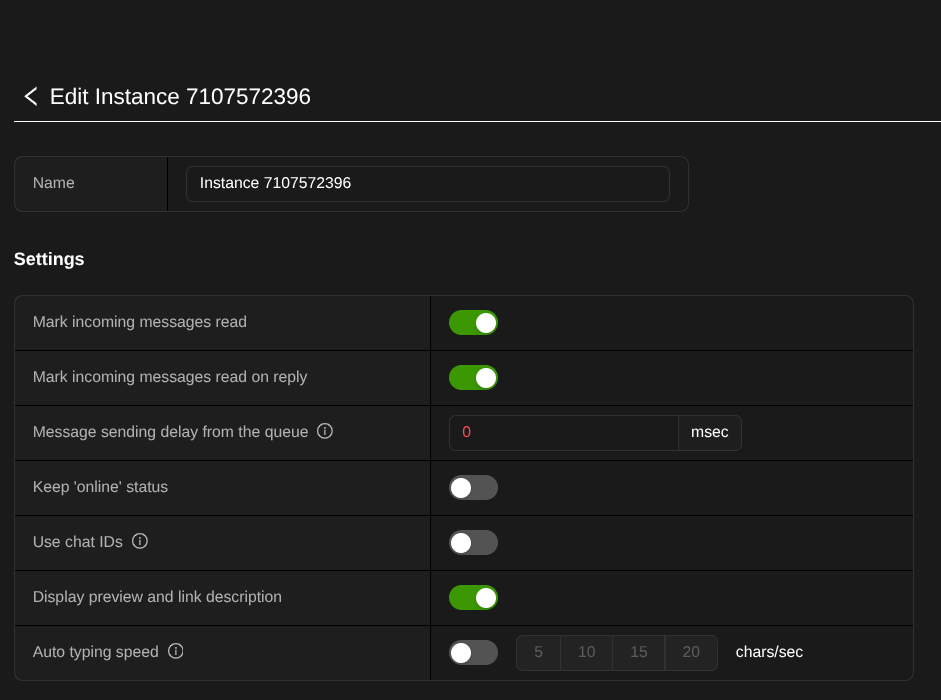Show info tooltip for Use chat IDs
The height and width of the screenshot is (700, 941).
click(140, 541)
